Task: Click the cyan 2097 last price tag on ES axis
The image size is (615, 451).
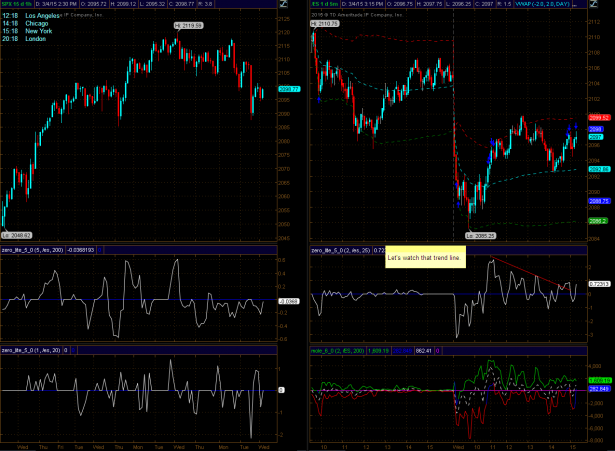Action: [x=596, y=137]
